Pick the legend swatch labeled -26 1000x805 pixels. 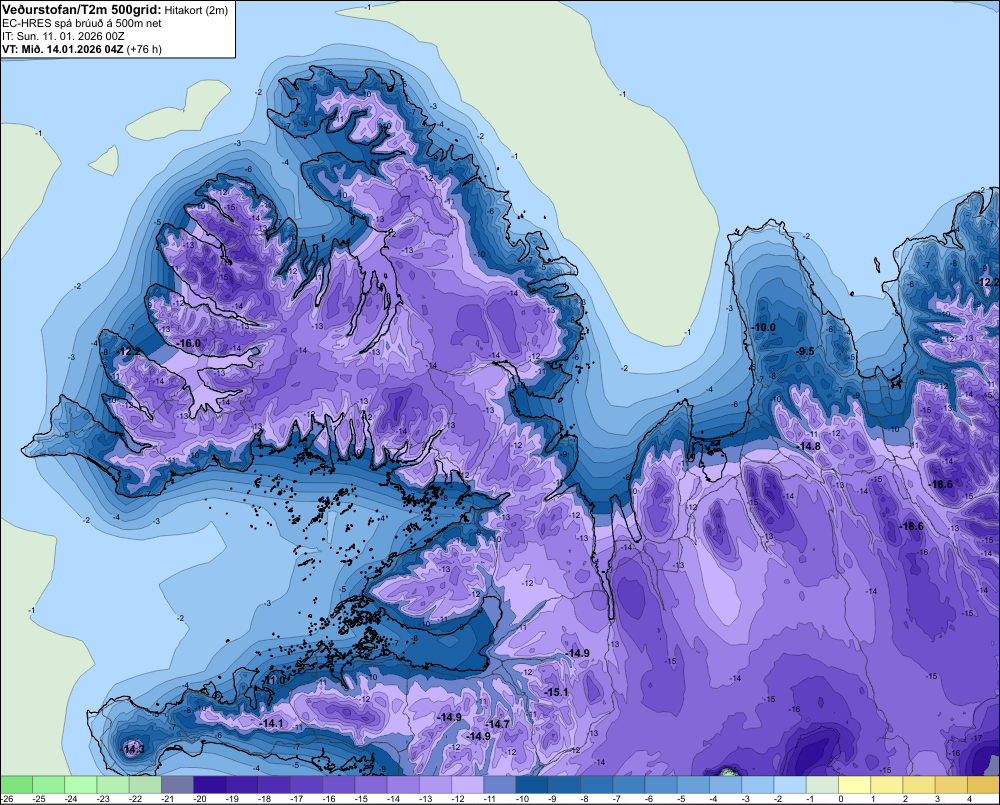point(16,784)
